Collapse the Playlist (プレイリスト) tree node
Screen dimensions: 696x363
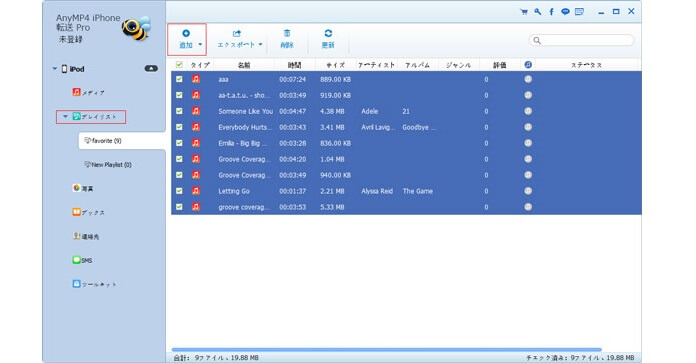pos(65,117)
